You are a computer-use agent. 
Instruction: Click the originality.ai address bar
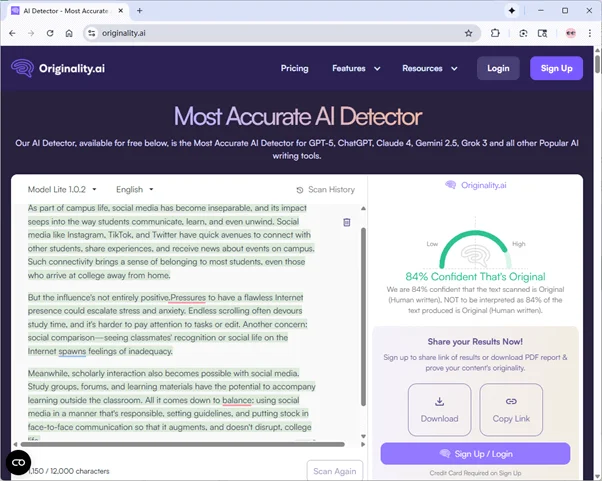(x=270, y=33)
